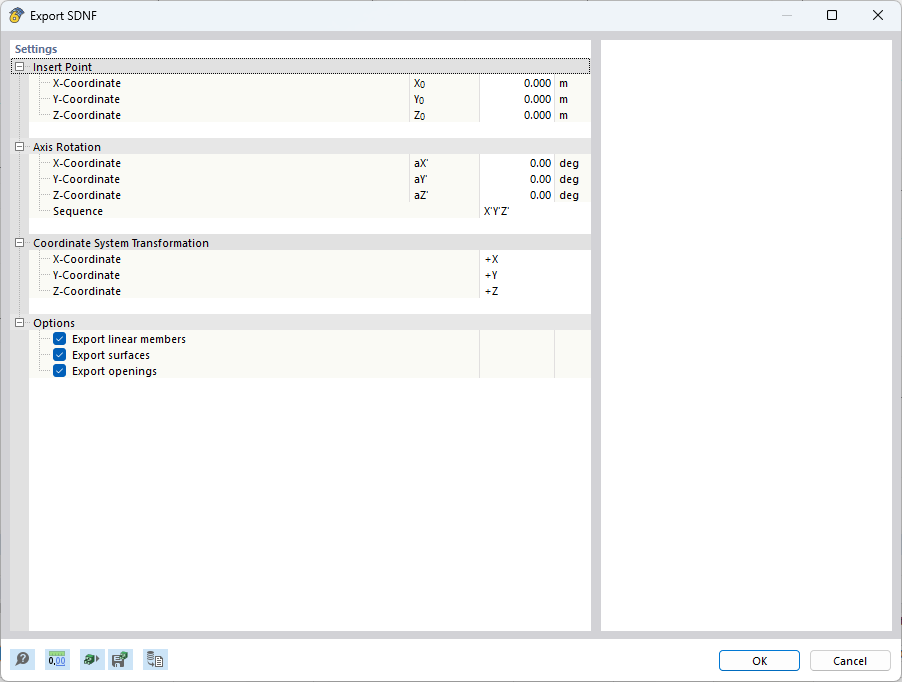This screenshot has height=682, width=902.
Task: Copy the settings table to clipboard
Action: [155, 659]
